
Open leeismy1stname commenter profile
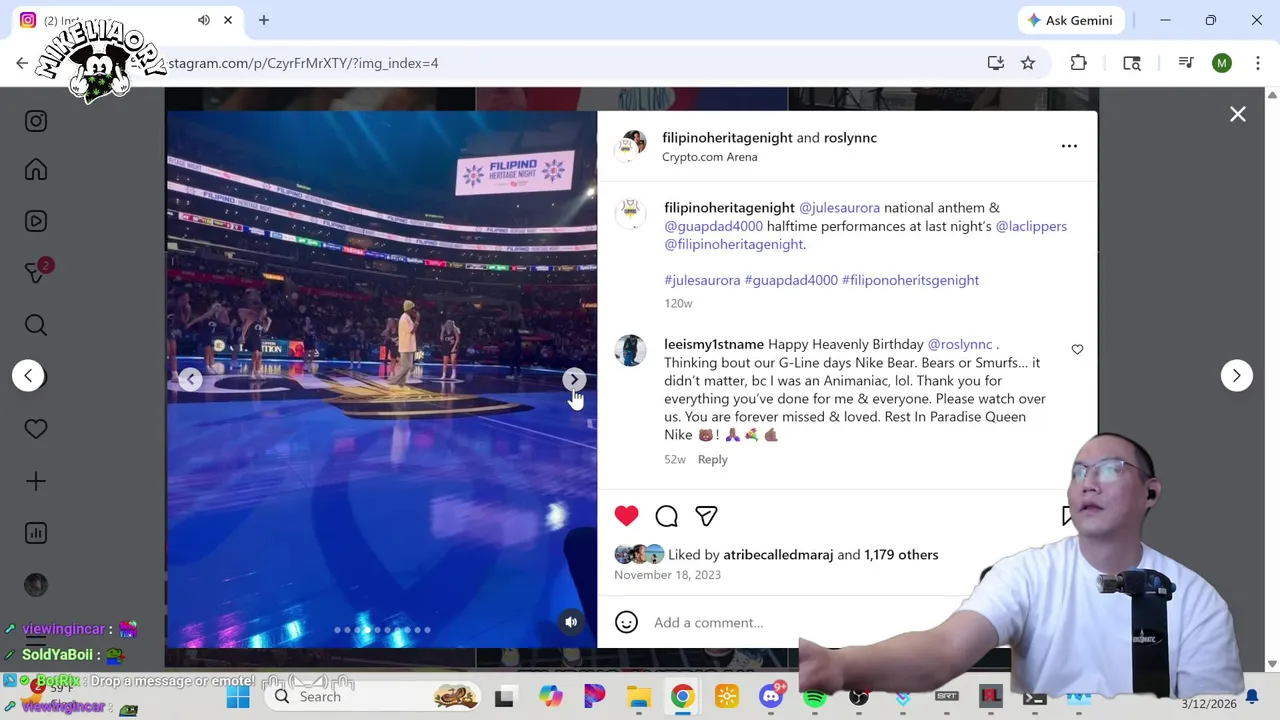(x=713, y=344)
